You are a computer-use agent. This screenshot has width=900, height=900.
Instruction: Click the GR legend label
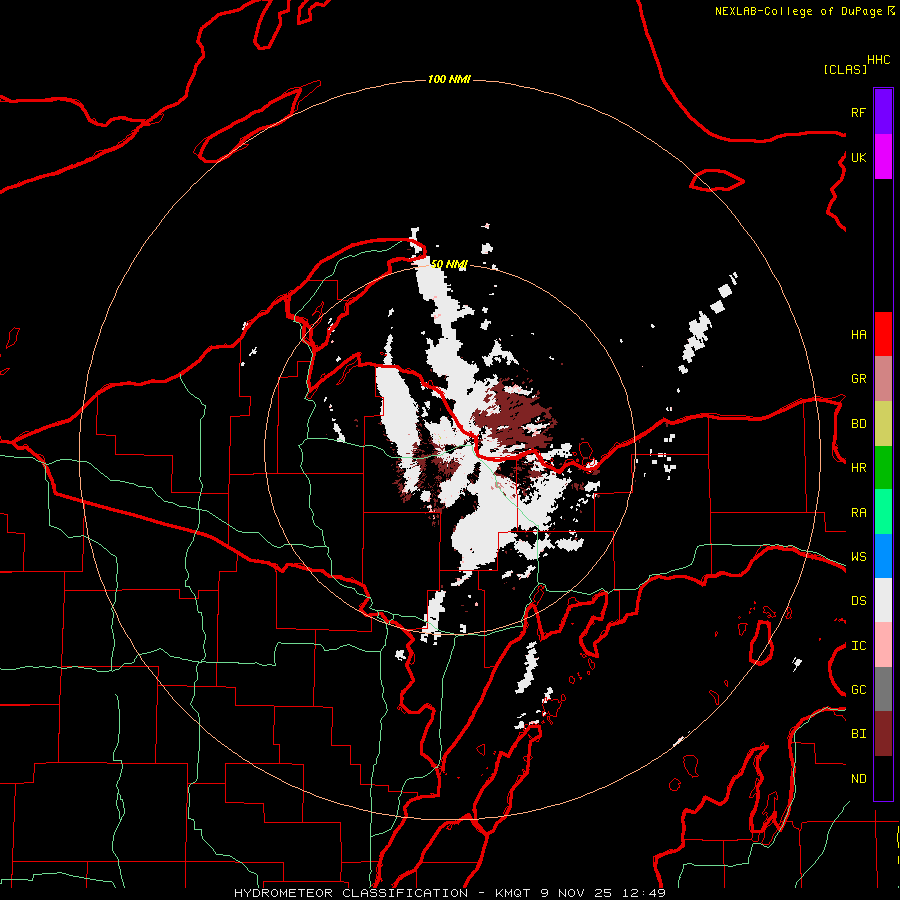pos(858,379)
